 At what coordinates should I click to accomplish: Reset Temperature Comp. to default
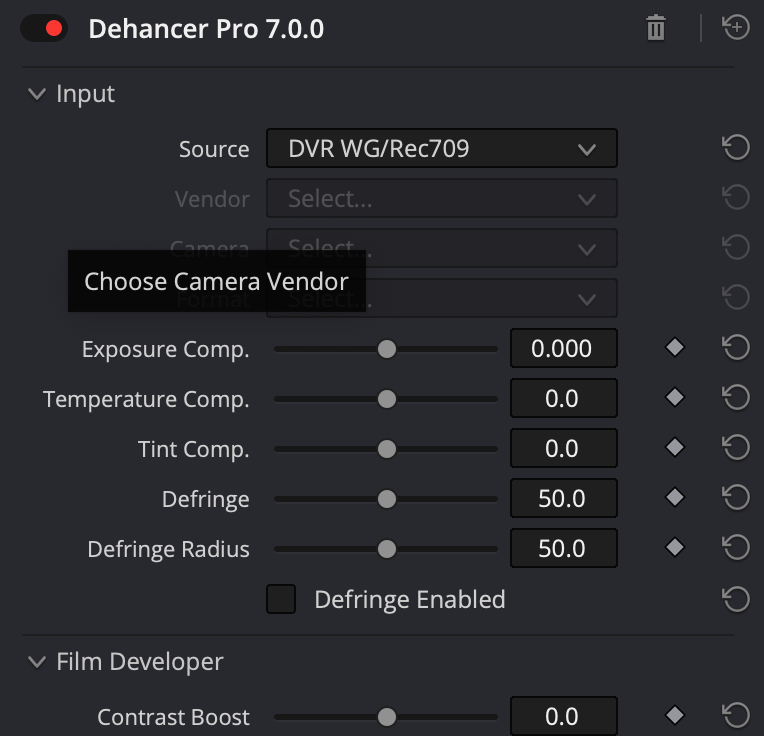pos(735,397)
